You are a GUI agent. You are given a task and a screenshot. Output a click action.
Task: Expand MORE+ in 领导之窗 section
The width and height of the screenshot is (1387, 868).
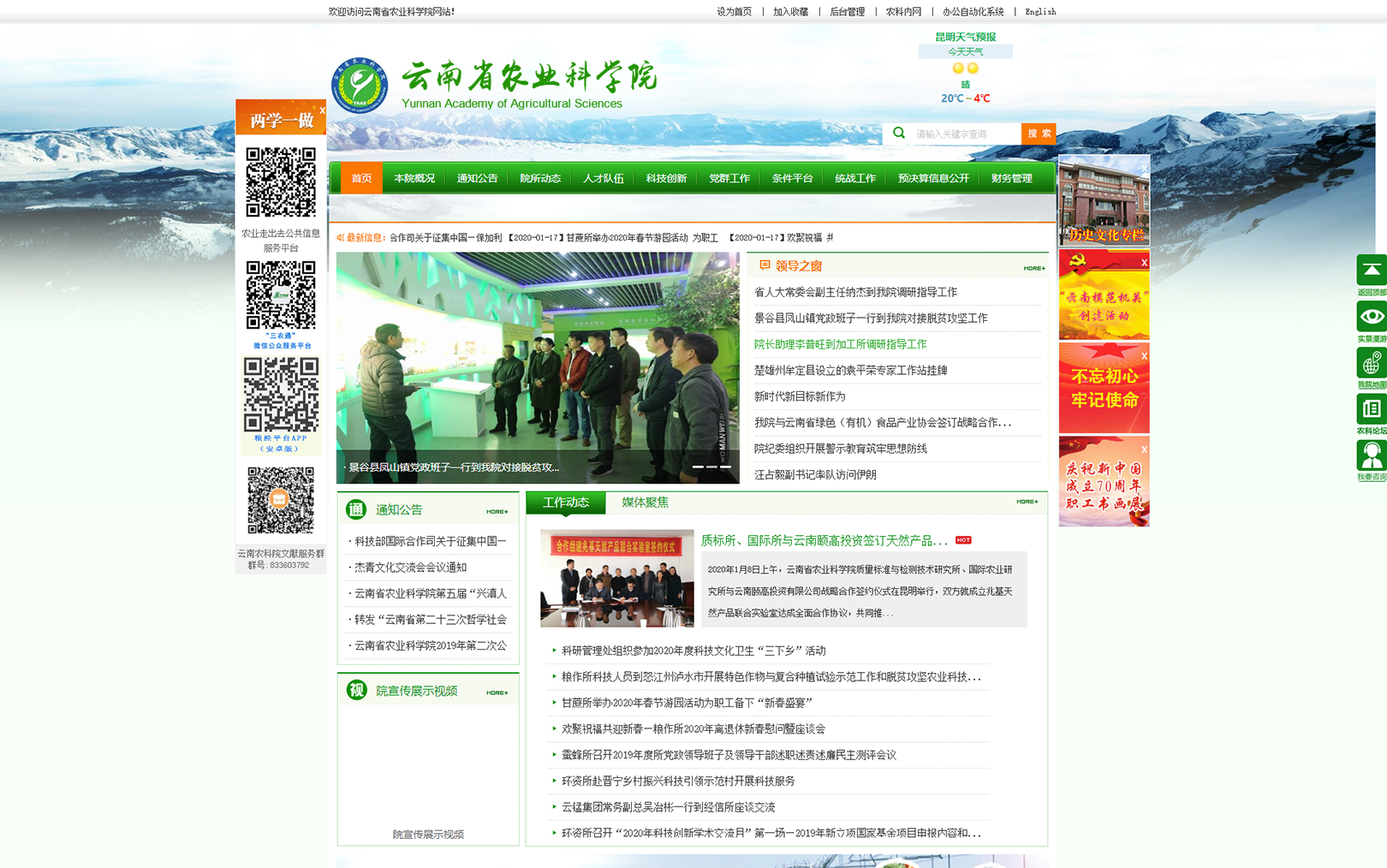1033,269
